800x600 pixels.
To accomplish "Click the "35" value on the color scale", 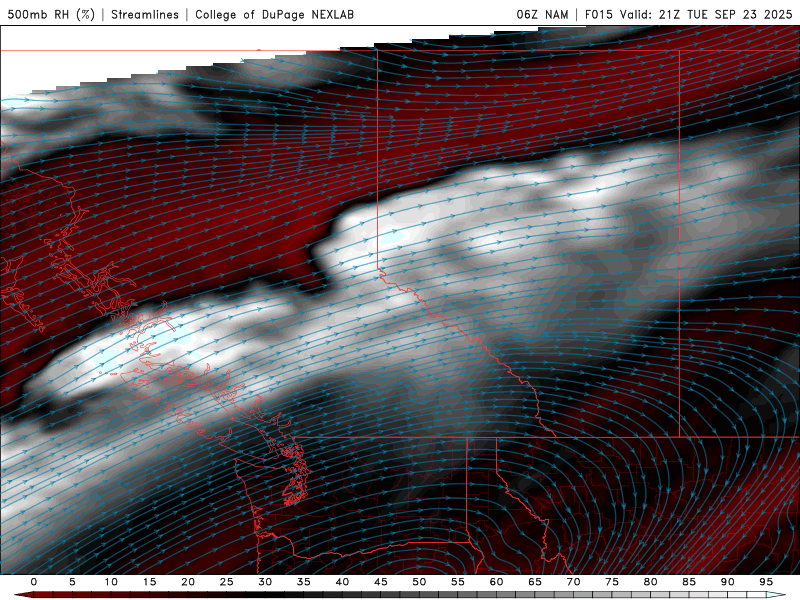I will coord(303,582).
